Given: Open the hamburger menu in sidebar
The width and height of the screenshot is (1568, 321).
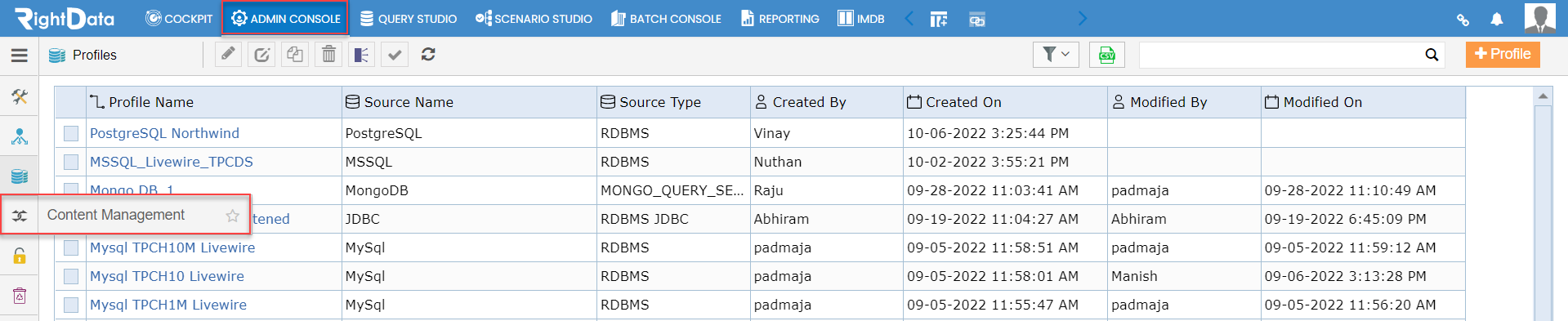Looking at the screenshot, I should coord(20,56).
